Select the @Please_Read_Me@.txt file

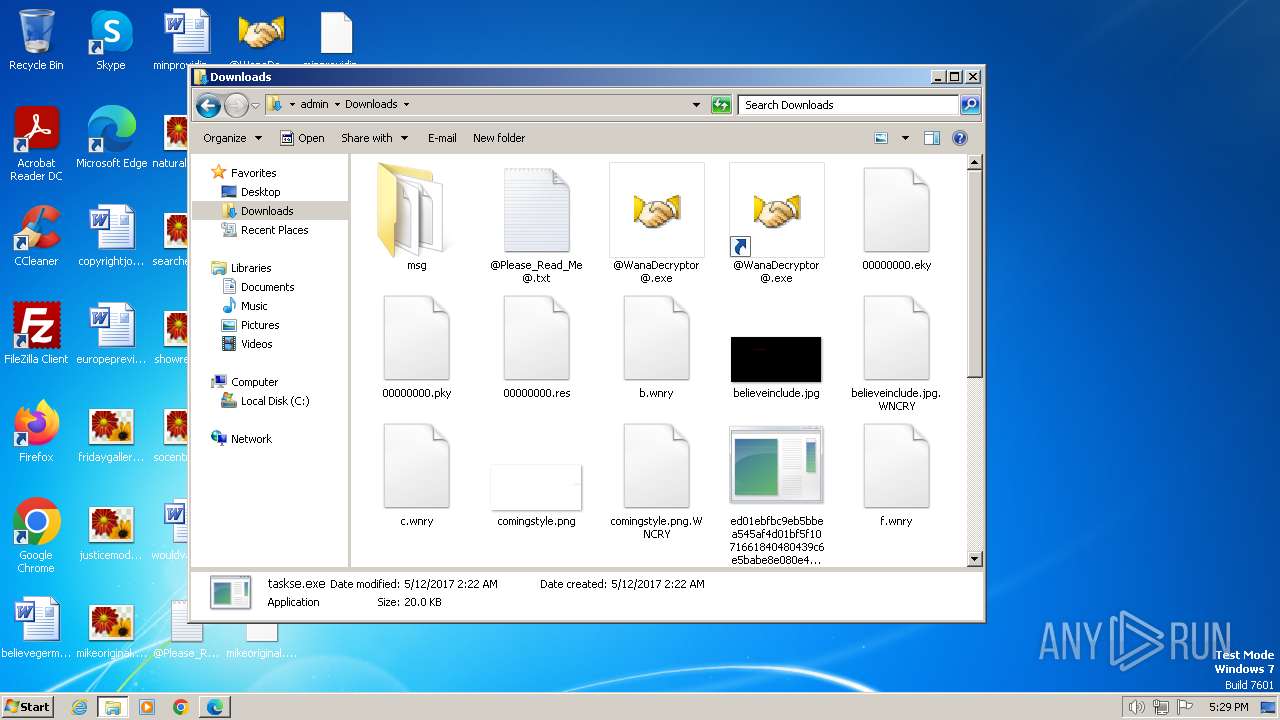(536, 224)
